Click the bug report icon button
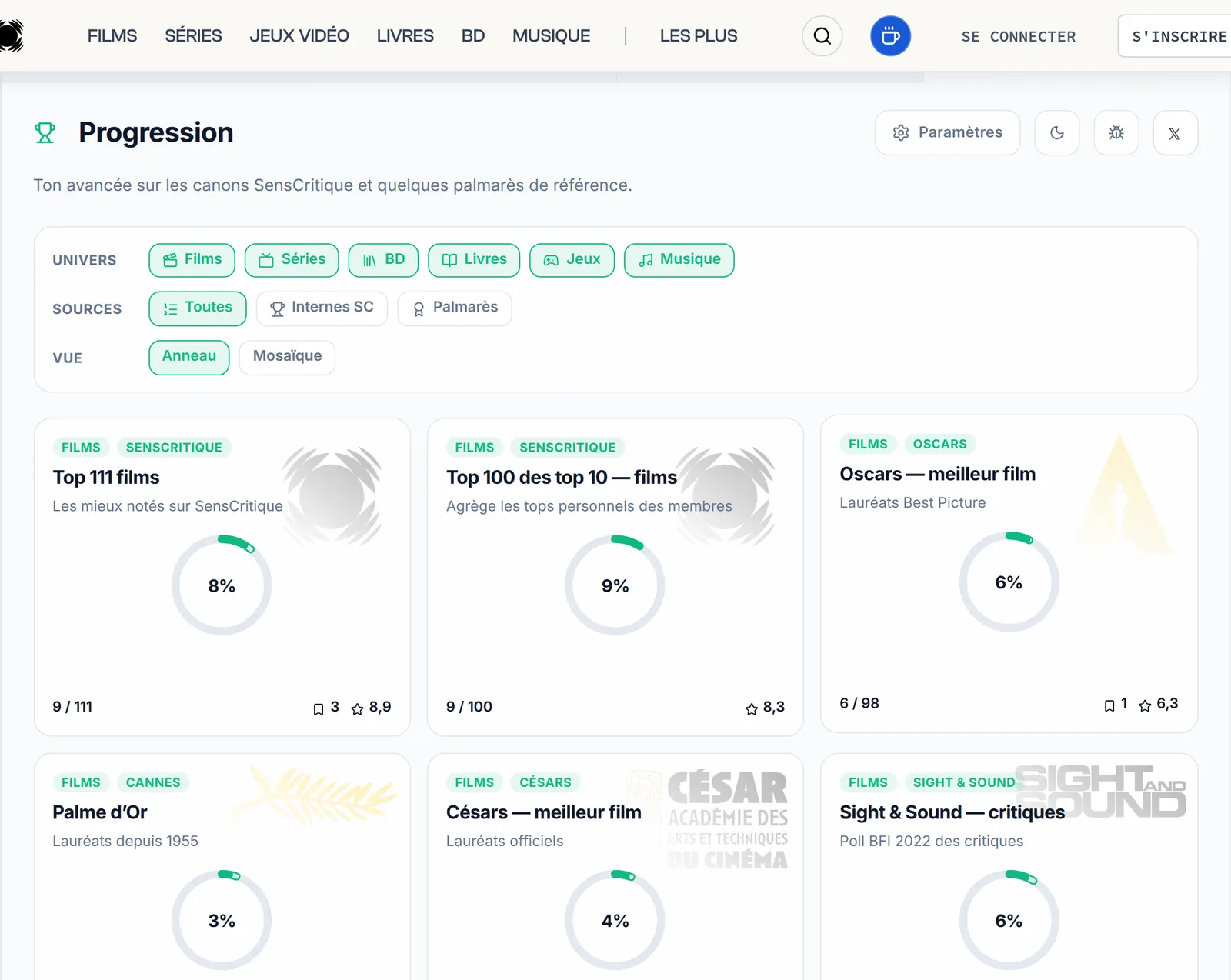 coord(1116,133)
